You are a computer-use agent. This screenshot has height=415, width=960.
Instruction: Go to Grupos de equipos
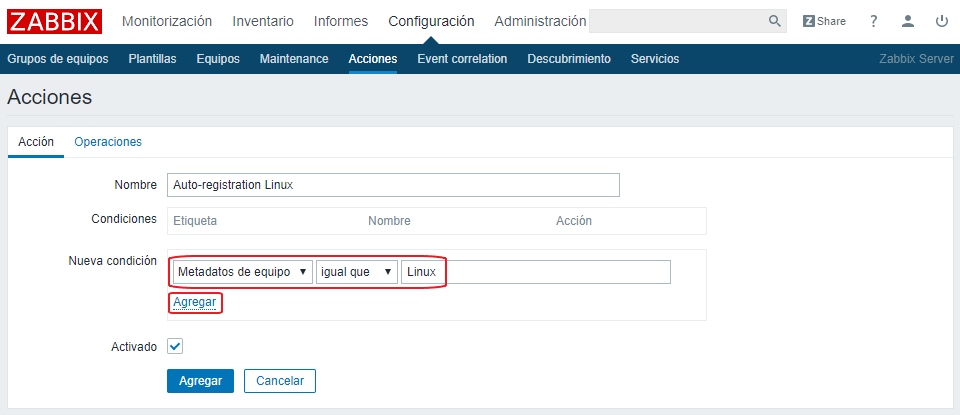tap(58, 59)
